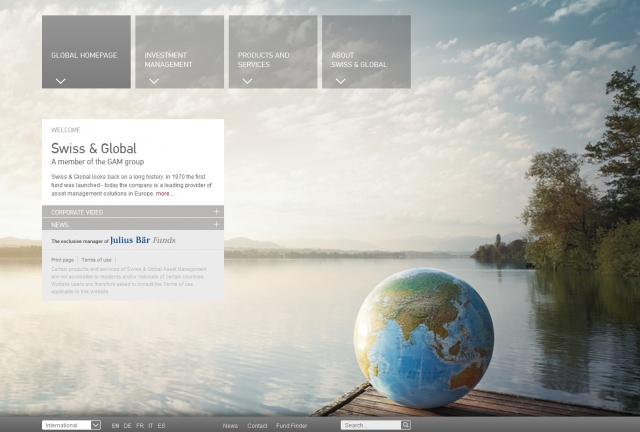Click the search magnifier icon
Image resolution: width=640 pixels, height=432 pixels.
point(406,425)
